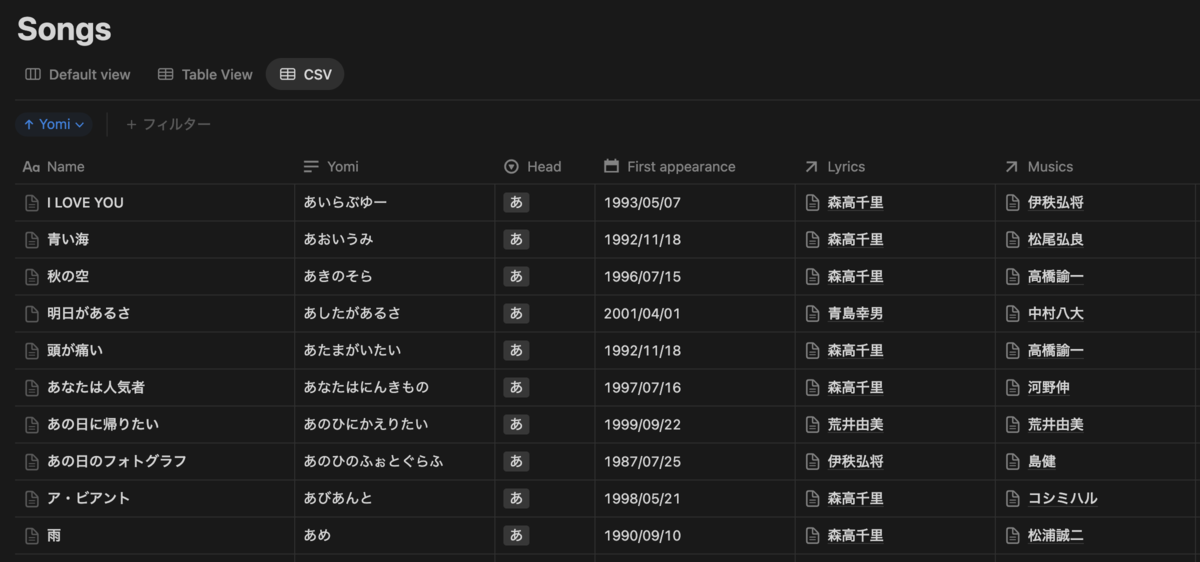
Task: Click the Yomi column header
Action: click(394, 166)
